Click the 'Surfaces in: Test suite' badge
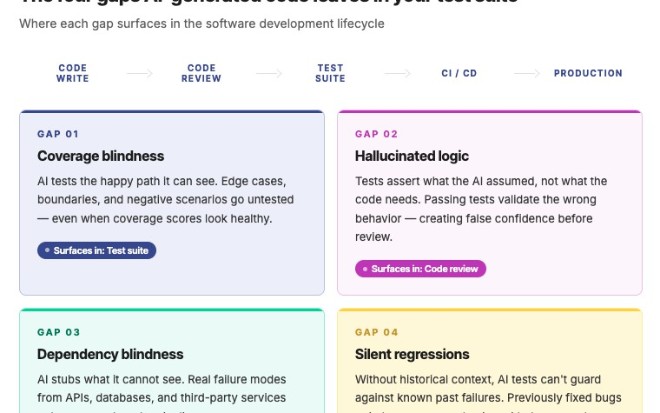 click(96, 250)
